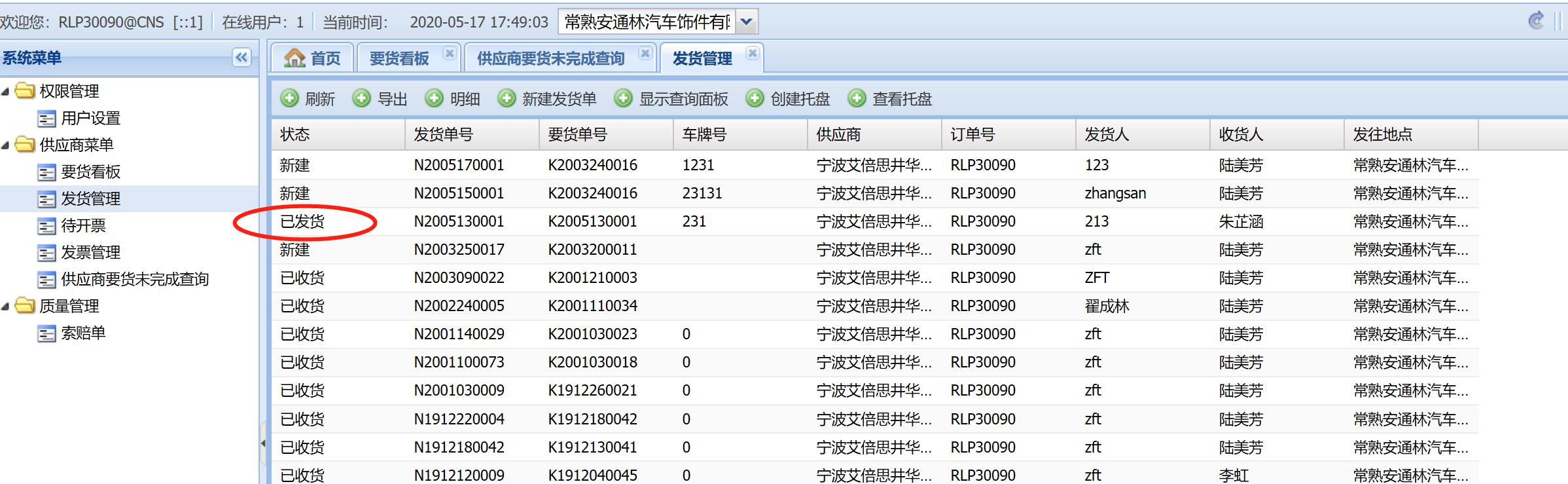Click the sidebar splitter collapse arrow
The height and width of the screenshot is (484, 1568).
(x=263, y=443)
